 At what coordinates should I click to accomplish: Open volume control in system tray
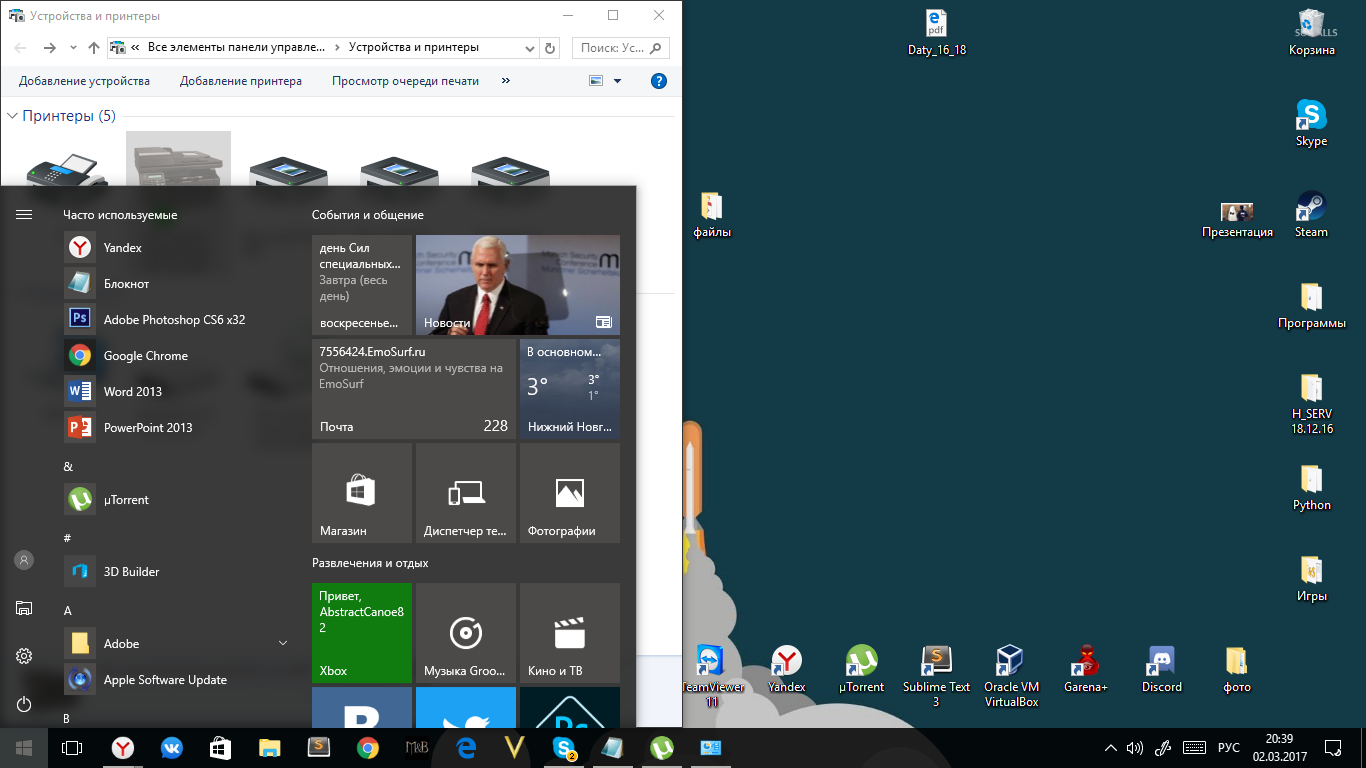coord(1135,747)
